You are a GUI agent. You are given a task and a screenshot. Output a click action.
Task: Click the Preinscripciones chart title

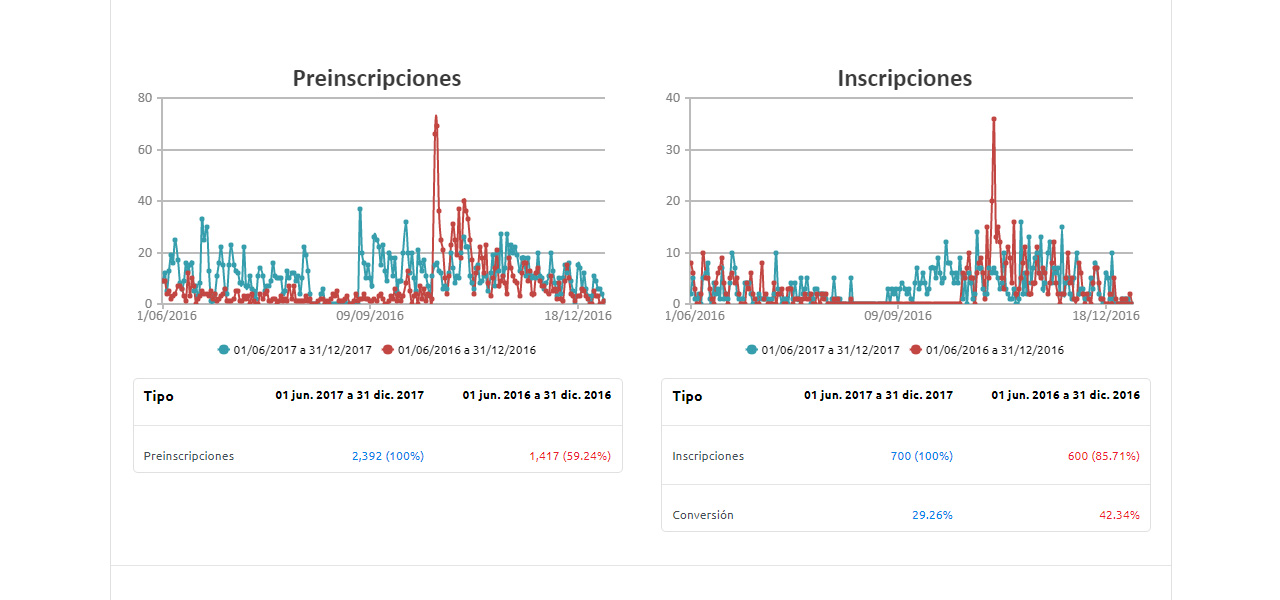(377, 78)
